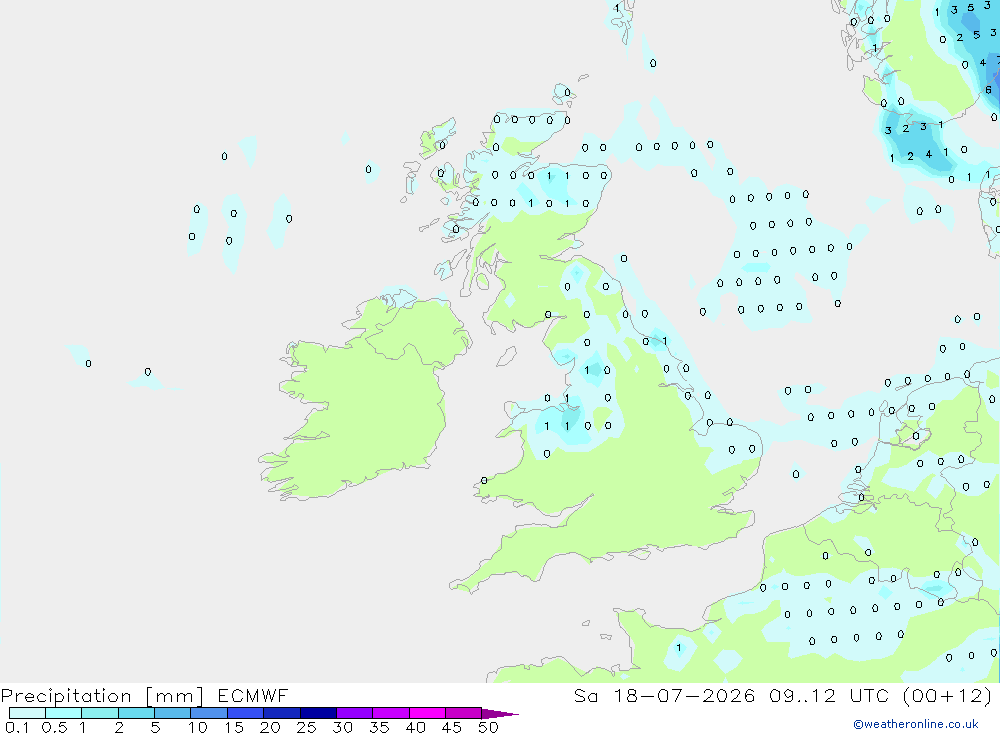
Task: Pick the 5–10 mm legend color swatch
Action: [172, 713]
